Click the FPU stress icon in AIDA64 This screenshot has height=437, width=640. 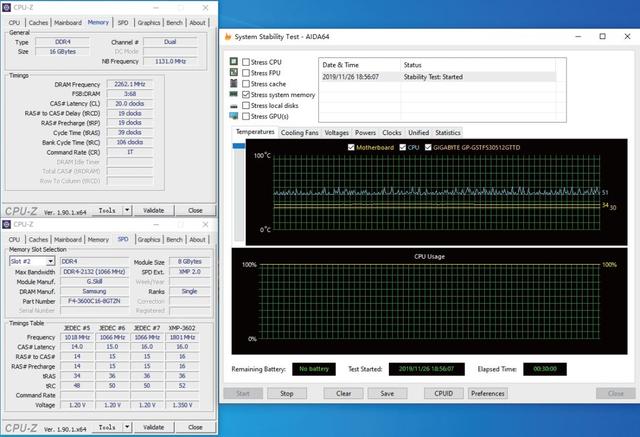233,72
